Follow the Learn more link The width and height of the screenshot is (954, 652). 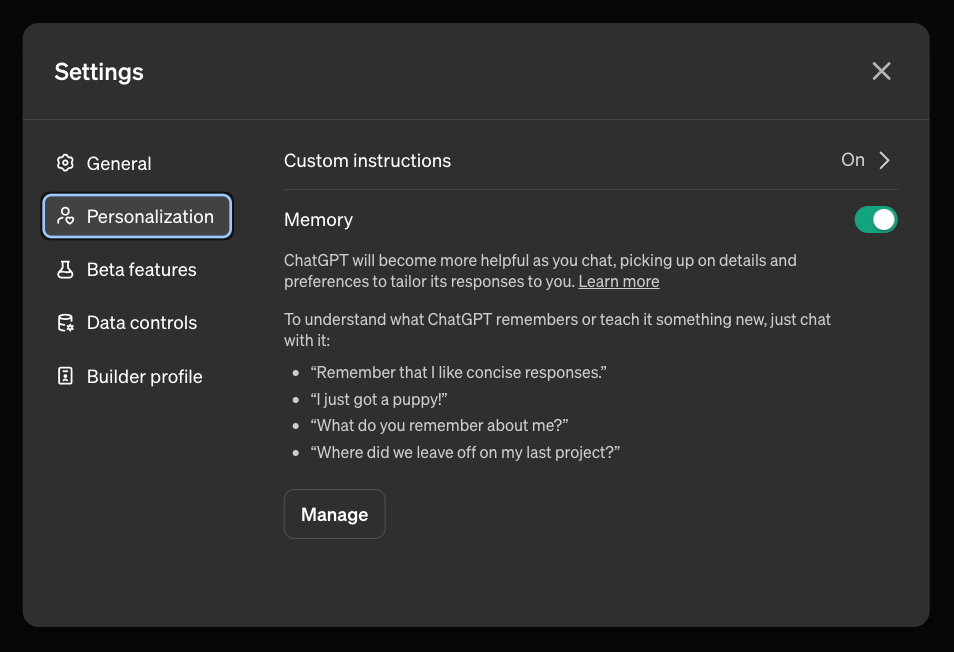click(x=618, y=282)
